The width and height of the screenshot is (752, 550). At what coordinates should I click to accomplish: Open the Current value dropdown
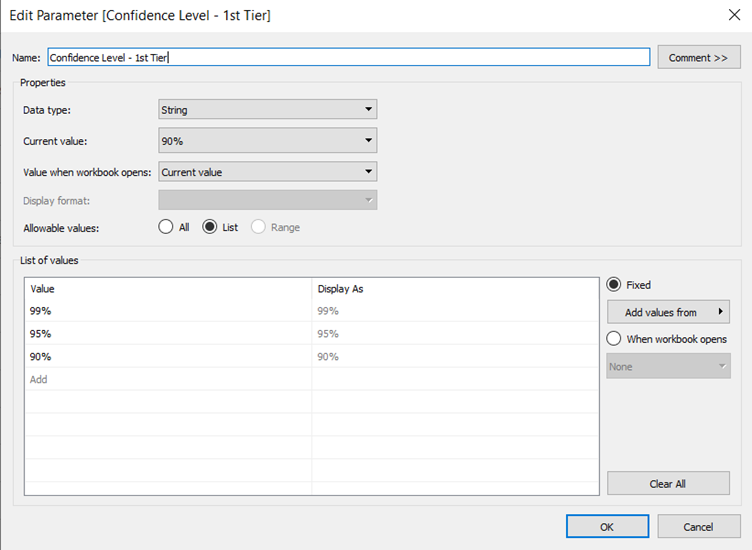(x=267, y=141)
